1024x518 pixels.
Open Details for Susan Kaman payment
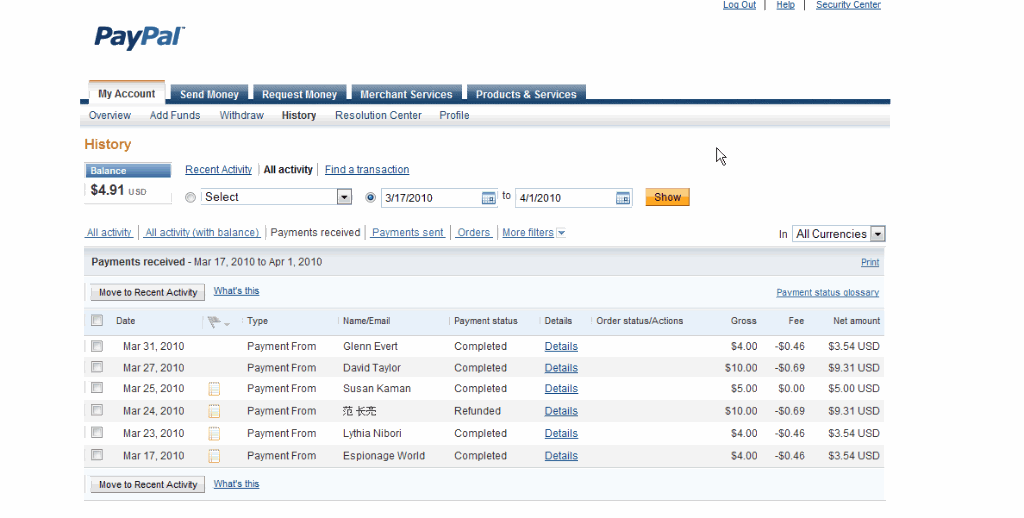561,389
